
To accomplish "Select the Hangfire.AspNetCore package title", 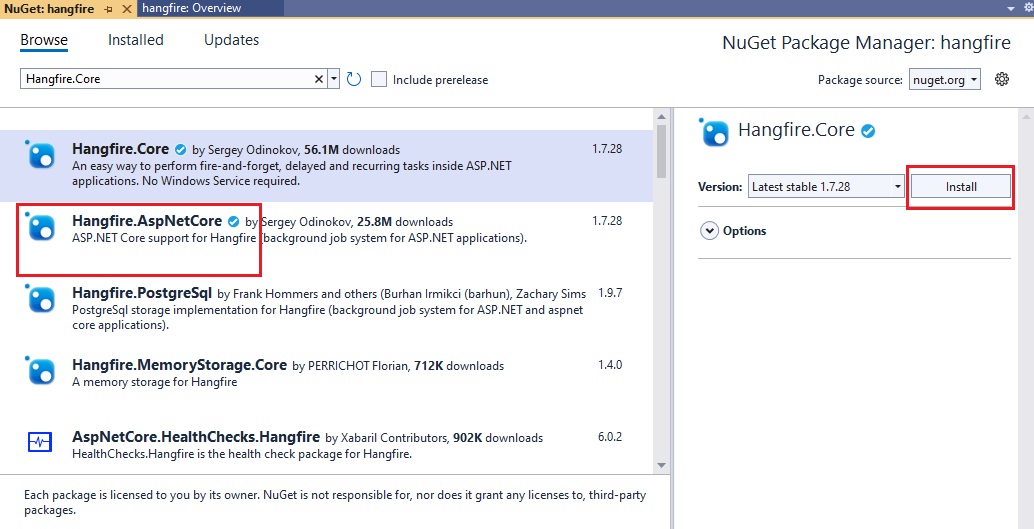I will click(x=147, y=221).
